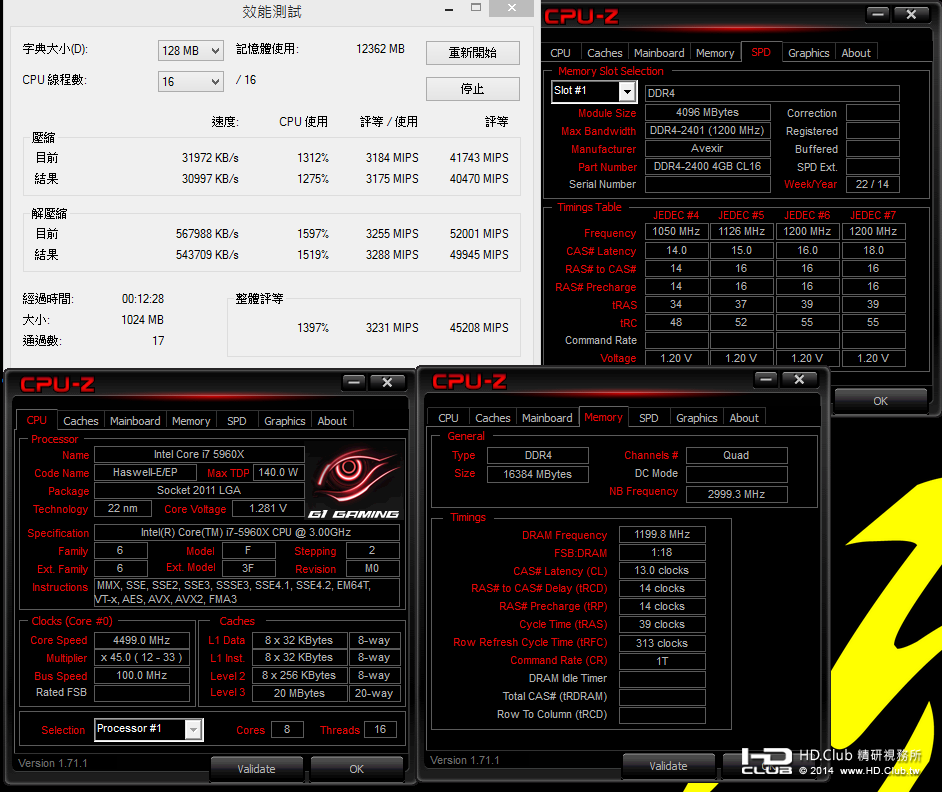Image resolution: width=942 pixels, height=792 pixels.
Task: Select active Memory tab in CPU-Z Memory window
Action: pos(603,417)
